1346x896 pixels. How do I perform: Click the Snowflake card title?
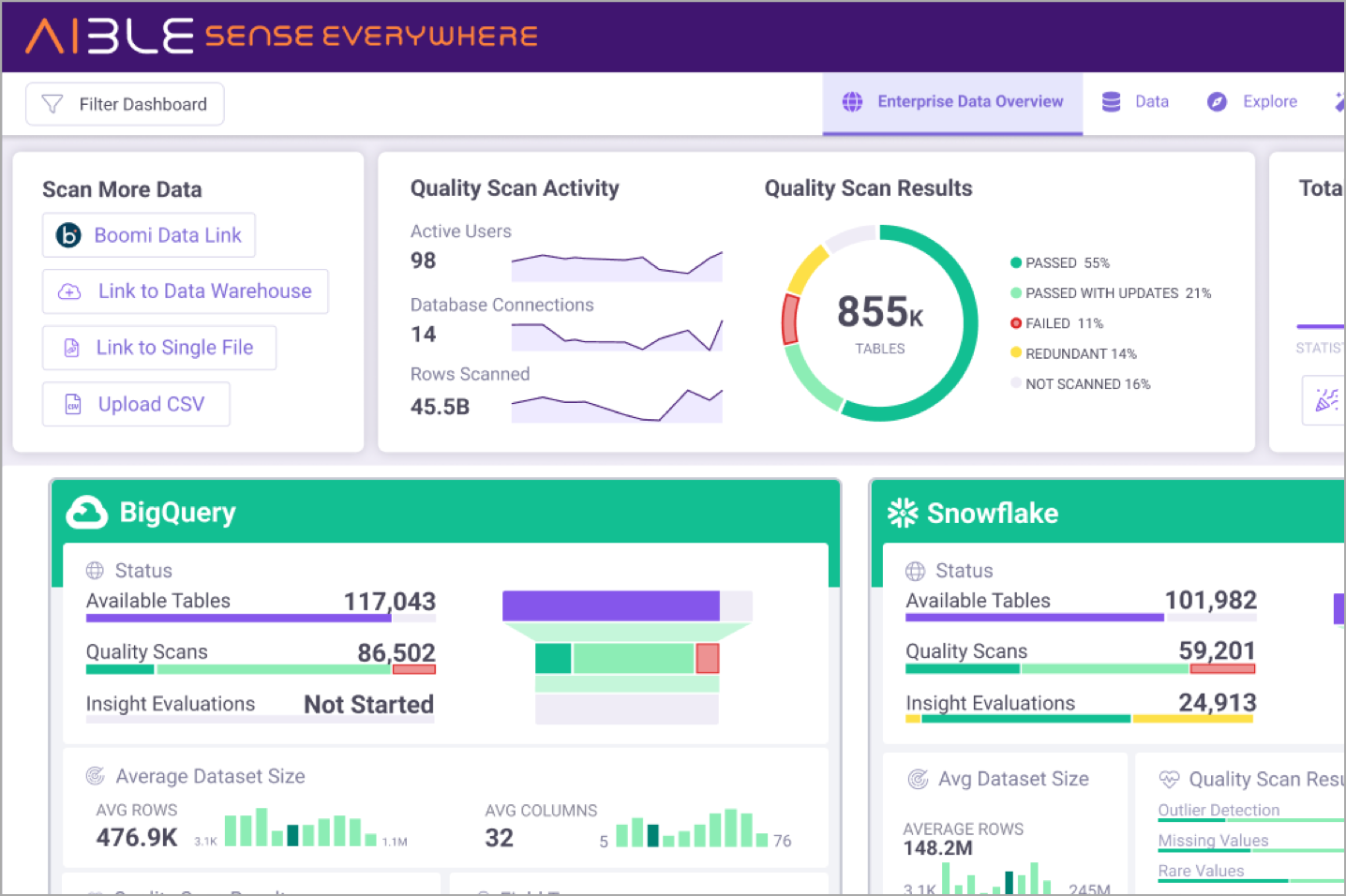(993, 514)
